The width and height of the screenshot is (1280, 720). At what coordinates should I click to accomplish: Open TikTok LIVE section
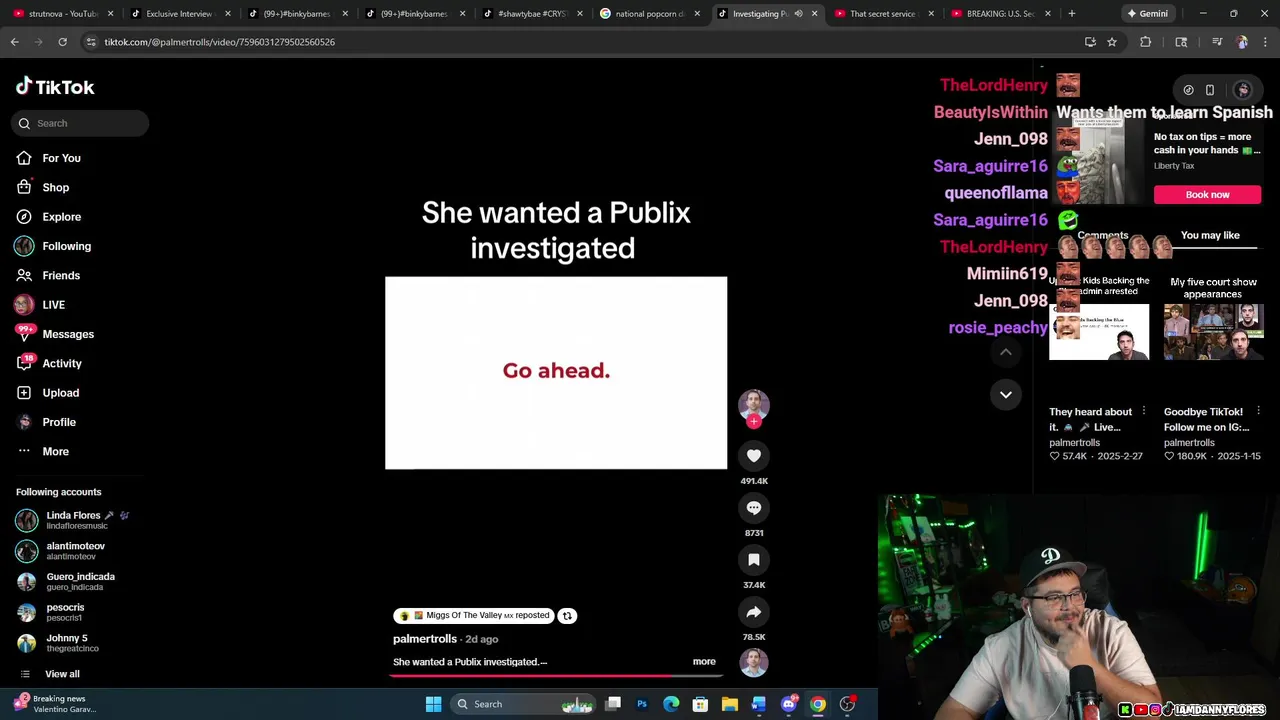click(53, 305)
